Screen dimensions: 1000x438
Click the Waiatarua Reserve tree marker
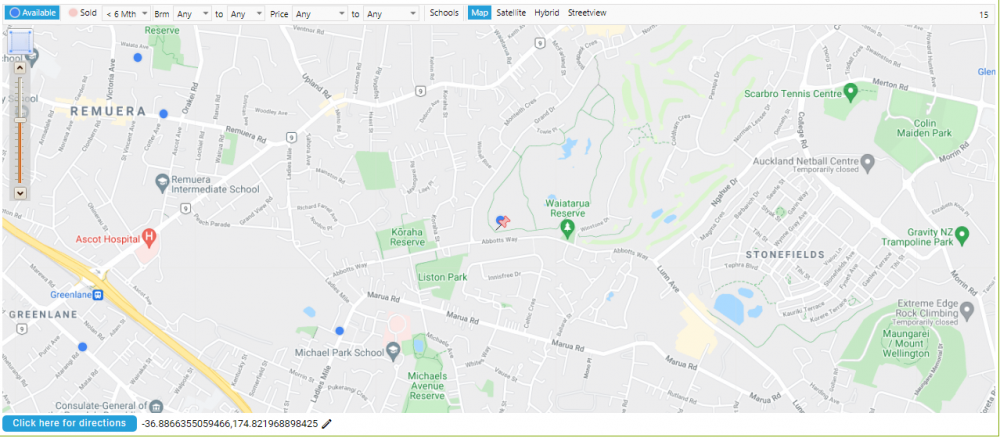567,230
